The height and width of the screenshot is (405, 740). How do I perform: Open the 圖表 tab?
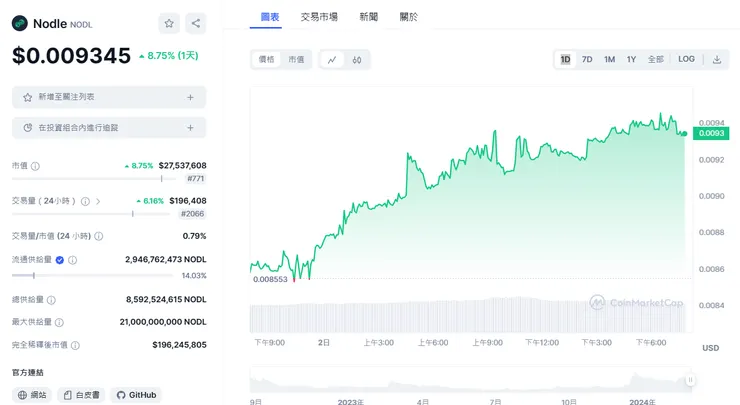270,17
